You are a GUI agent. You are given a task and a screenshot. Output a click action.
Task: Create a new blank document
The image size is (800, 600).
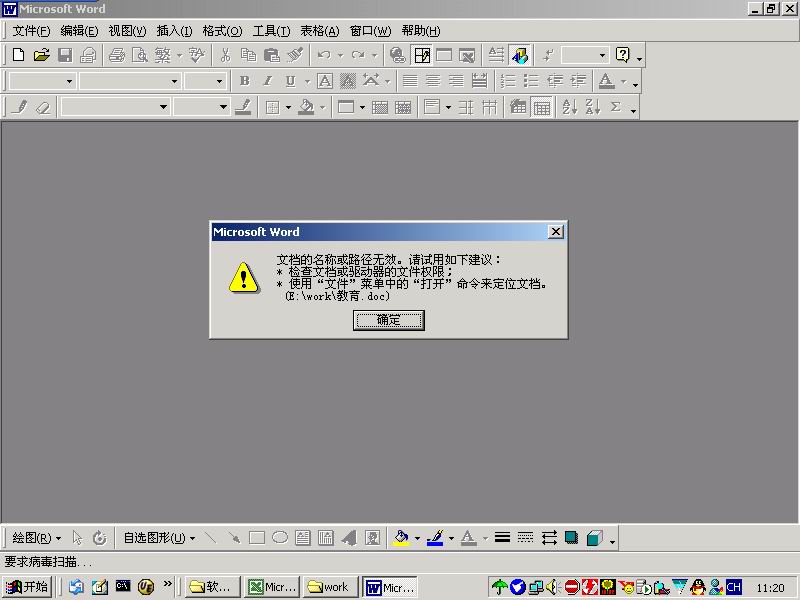(x=18, y=55)
